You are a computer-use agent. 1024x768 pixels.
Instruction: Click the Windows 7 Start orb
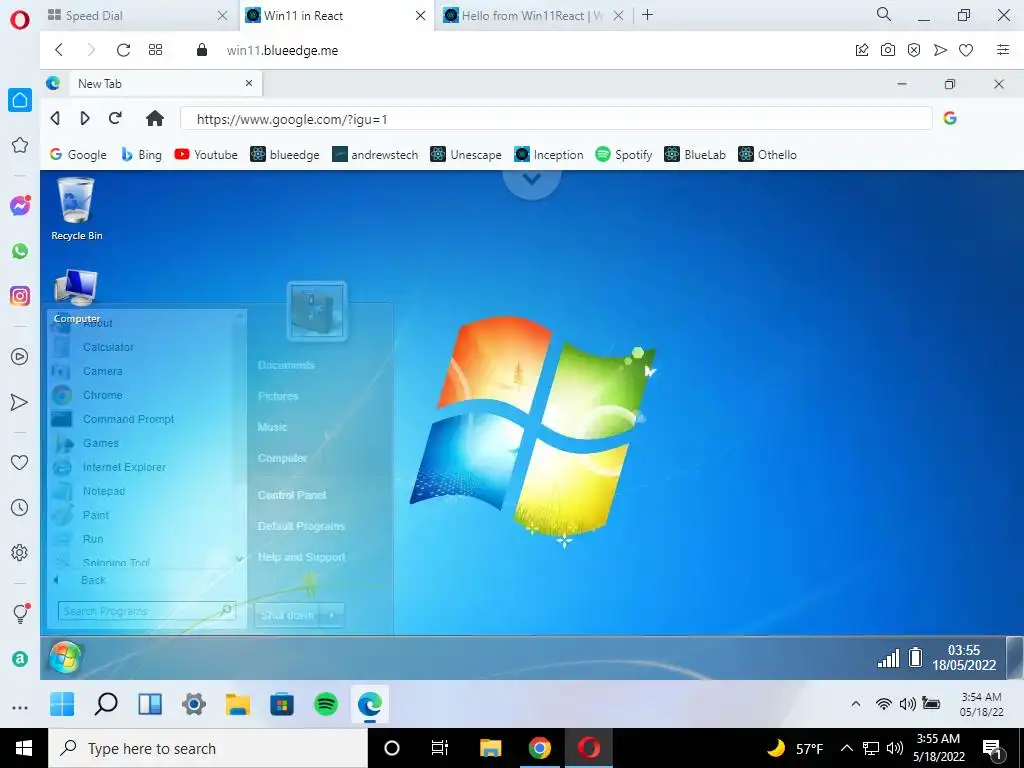[65, 657]
